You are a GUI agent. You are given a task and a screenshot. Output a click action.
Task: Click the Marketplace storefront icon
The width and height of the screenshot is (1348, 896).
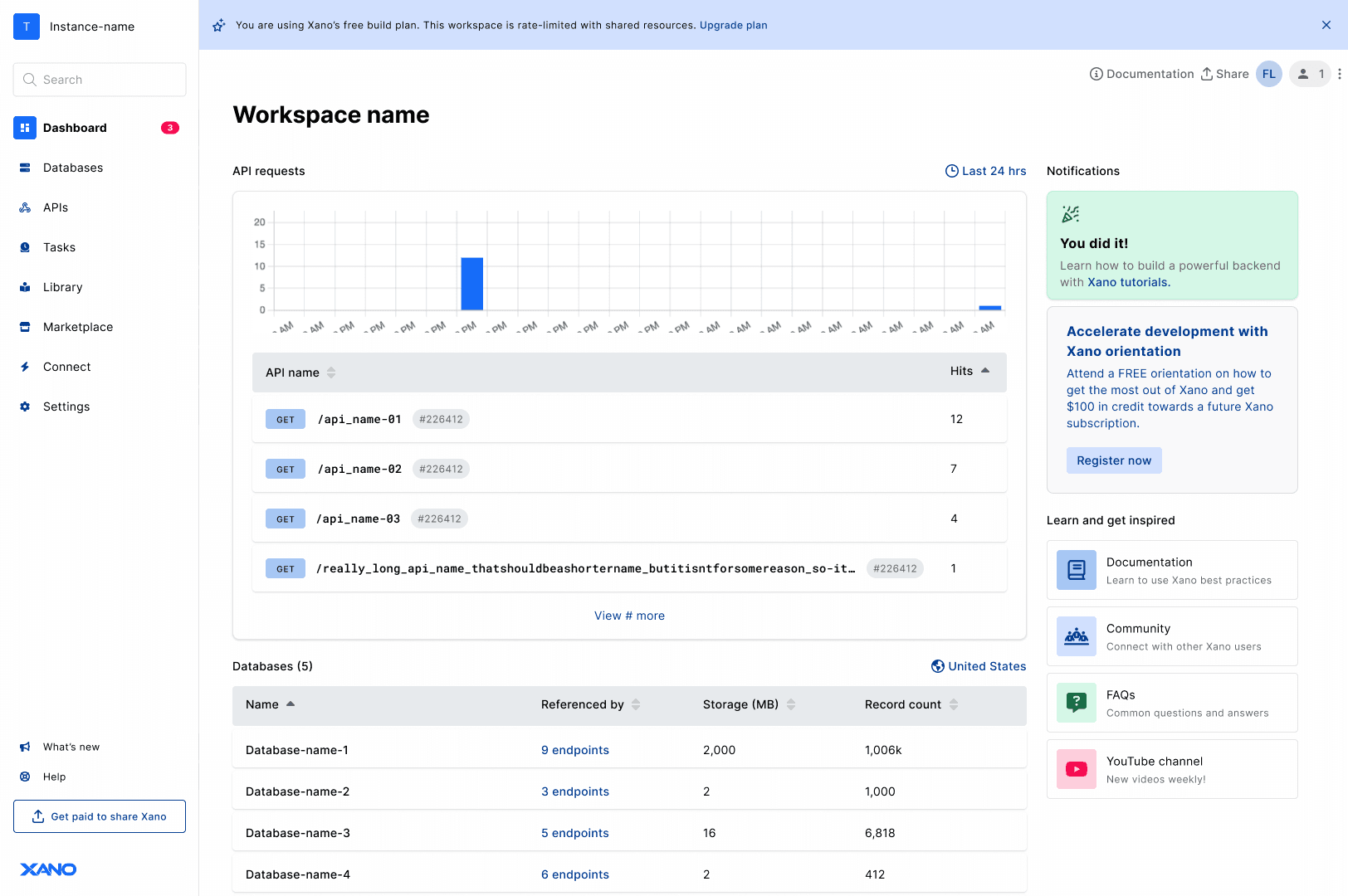pos(25,327)
